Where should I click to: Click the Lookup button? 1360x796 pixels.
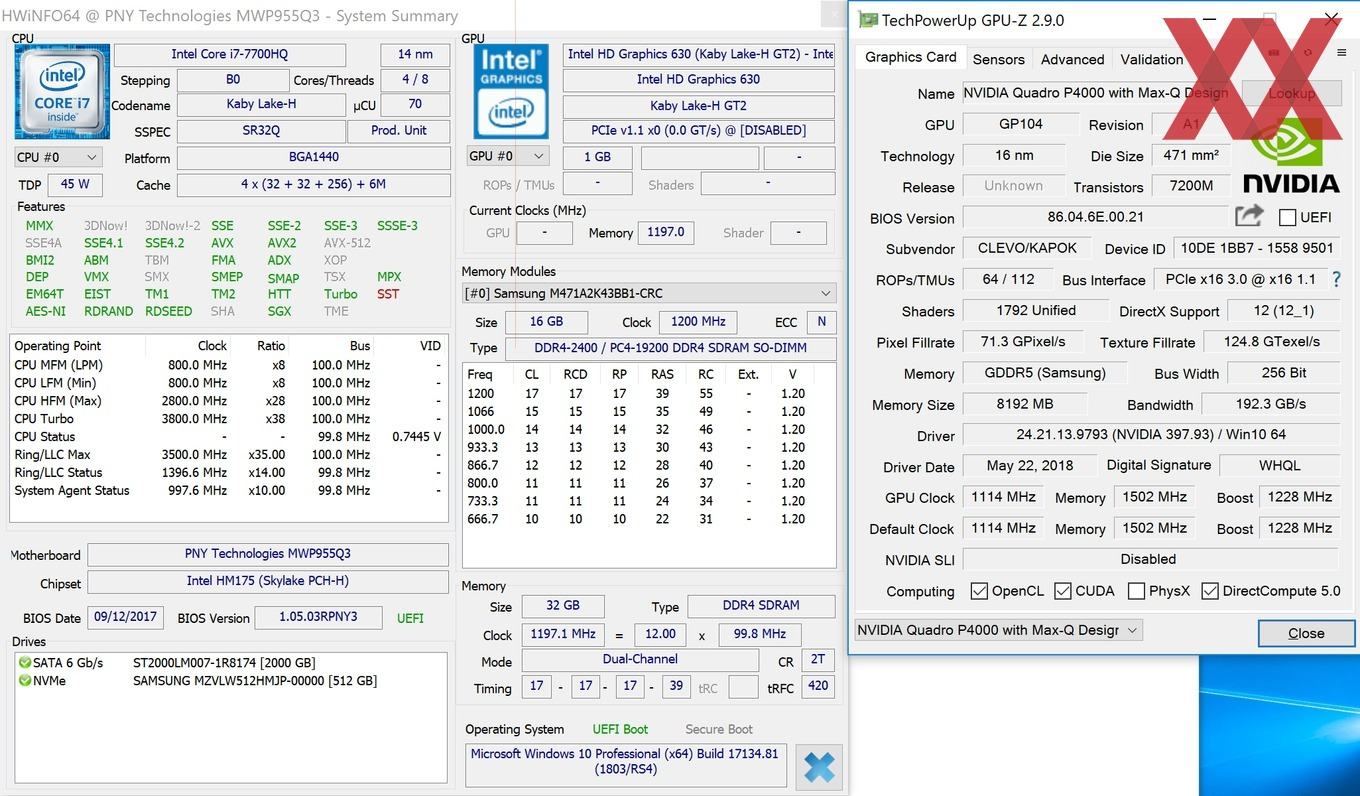(x=1291, y=93)
